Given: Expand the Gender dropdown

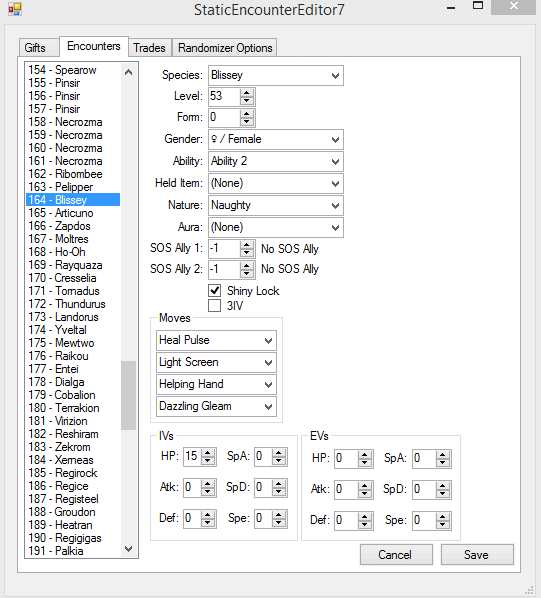Looking at the screenshot, I should tap(276, 139).
